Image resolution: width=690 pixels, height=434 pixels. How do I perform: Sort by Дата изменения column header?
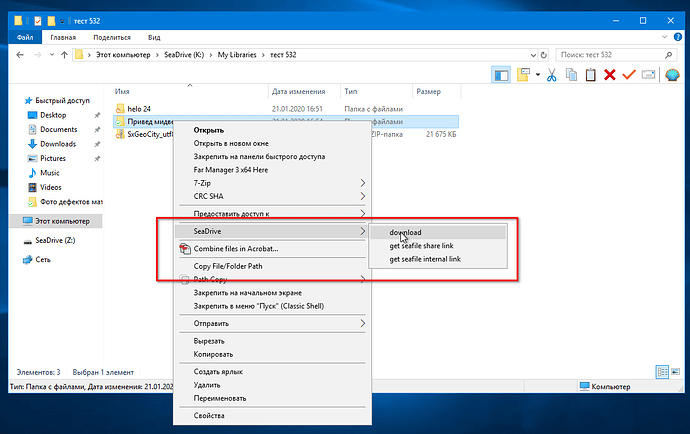[304, 92]
